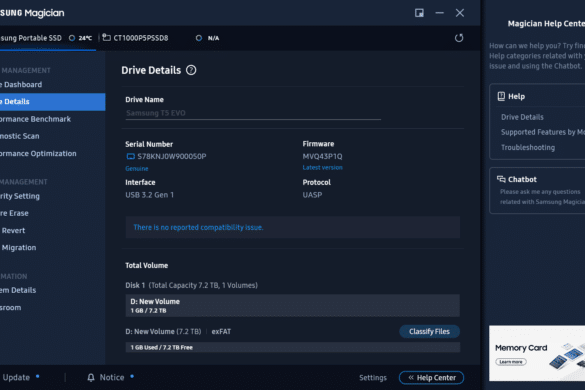585x390 pixels.
Task: Click the Notice label in bottom bar
Action: pyautogui.click(x=112, y=378)
